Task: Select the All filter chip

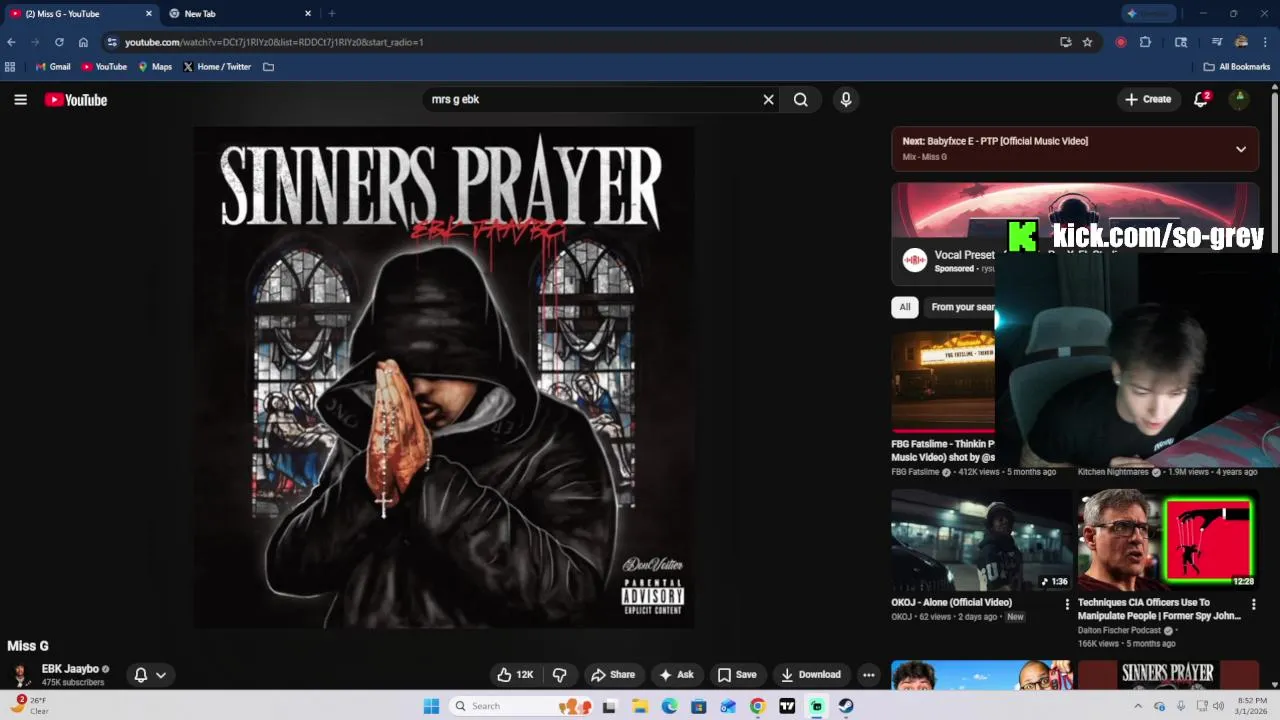Action: click(x=905, y=307)
